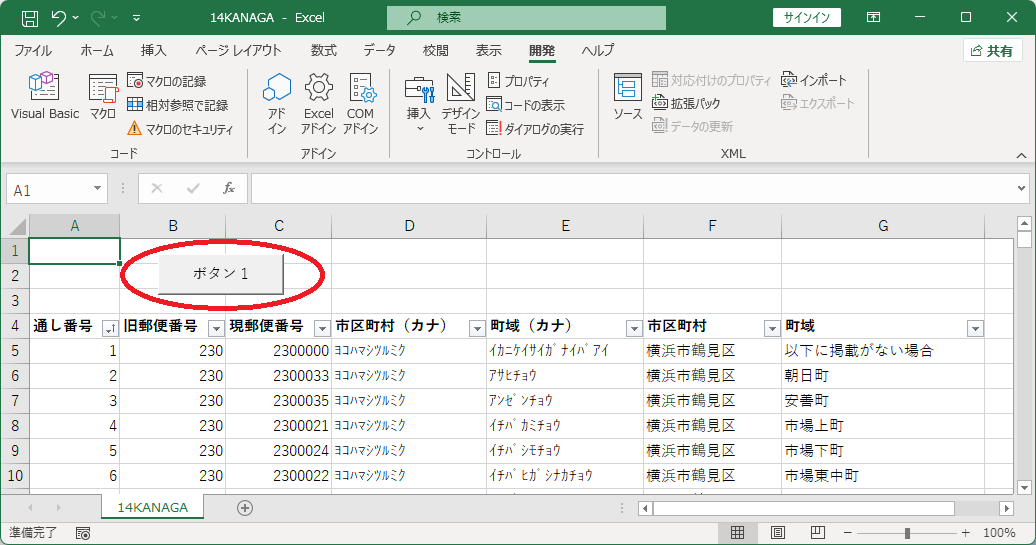Image resolution: width=1036 pixels, height=545 pixels.
Task: Open the XML Source (ソース) pane
Action: coord(627,96)
